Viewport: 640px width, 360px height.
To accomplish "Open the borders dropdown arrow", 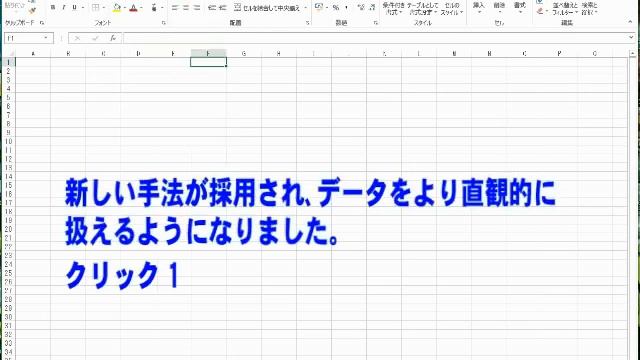I will pos(104,8).
